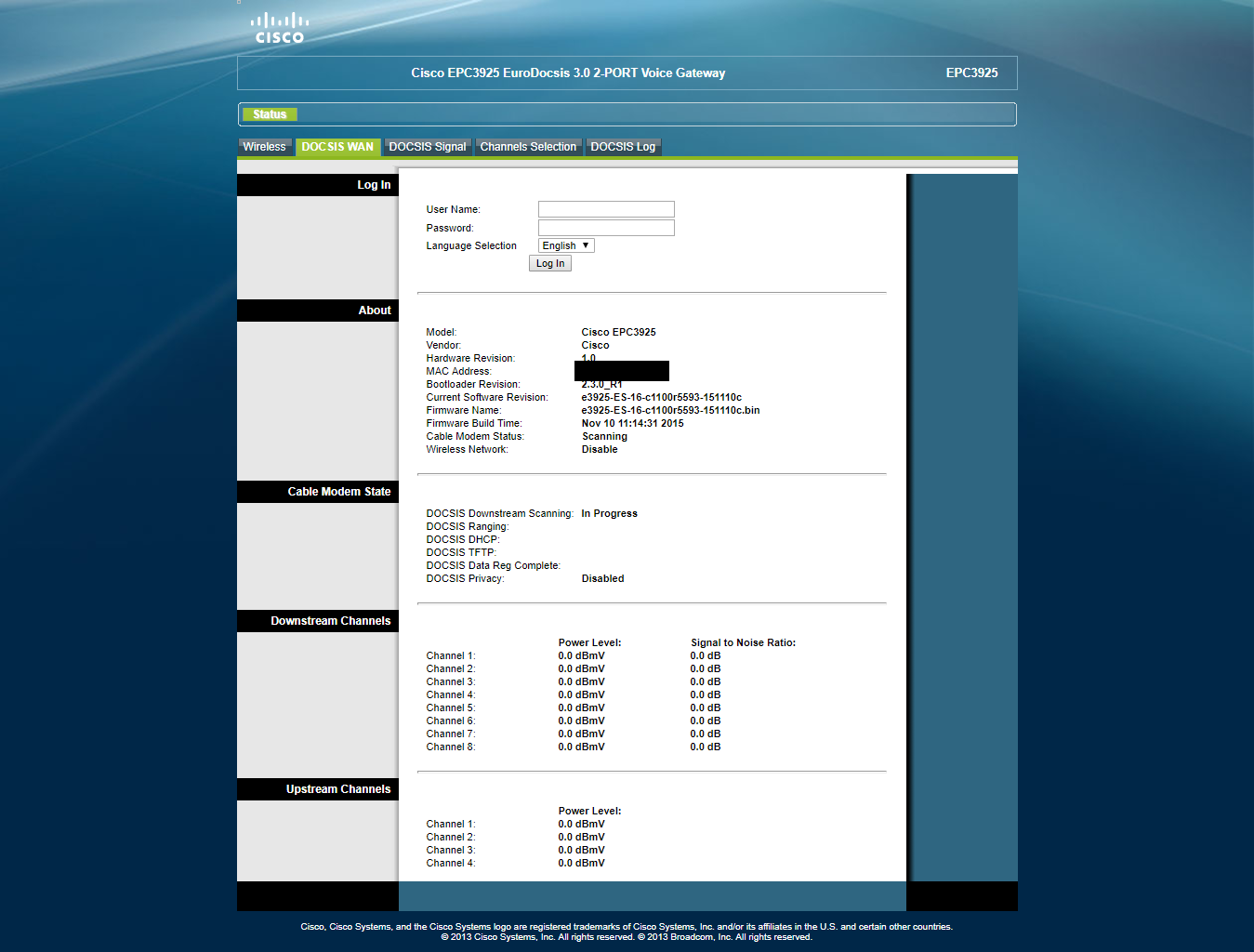Select the firmware name e3925-ES-16-c1100r5593-151110c.bin
The width and height of the screenshot is (1254, 952).
coord(670,410)
